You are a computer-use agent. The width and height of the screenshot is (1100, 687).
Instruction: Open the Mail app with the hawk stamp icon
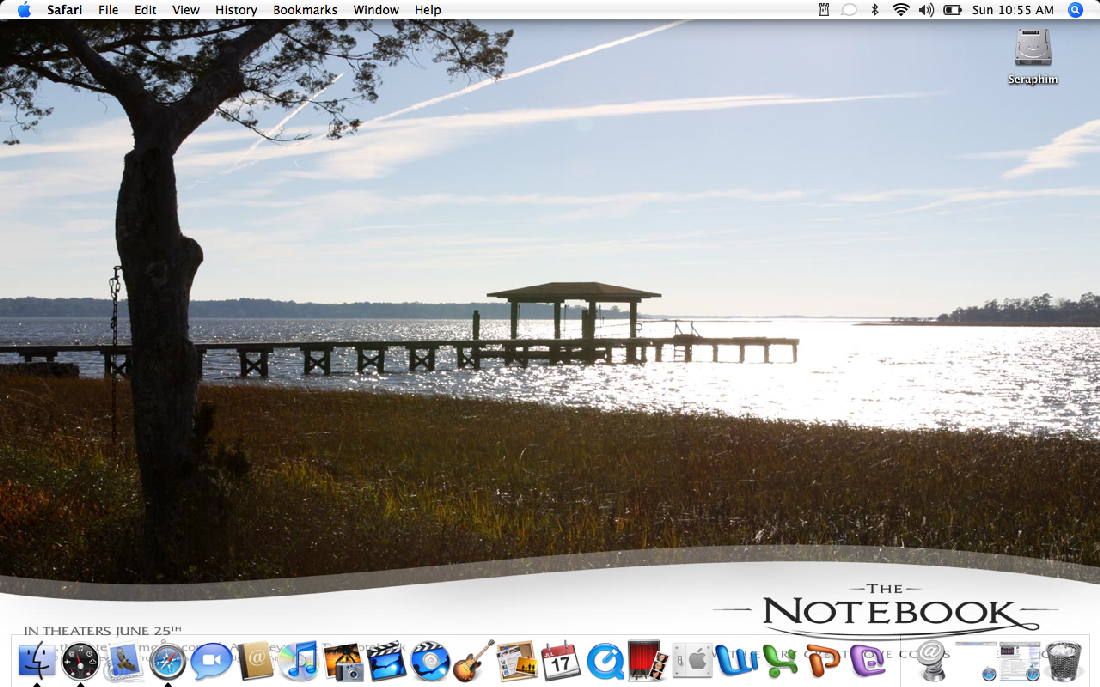123,661
